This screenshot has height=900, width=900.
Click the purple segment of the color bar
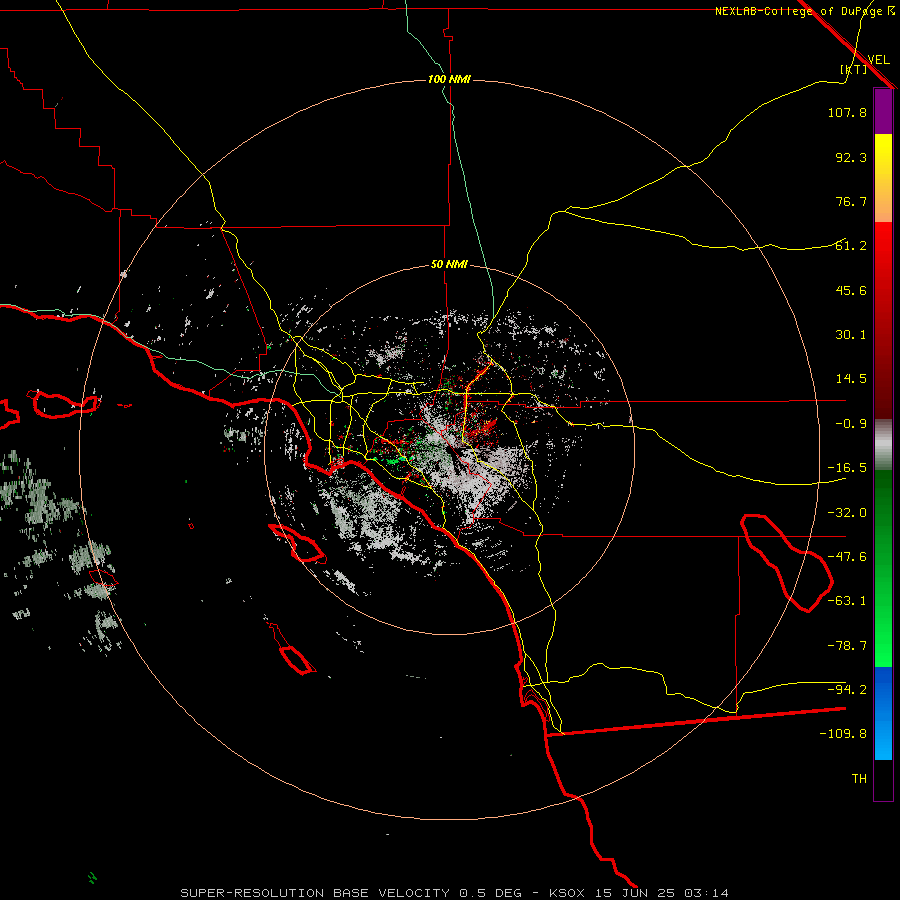click(x=883, y=111)
